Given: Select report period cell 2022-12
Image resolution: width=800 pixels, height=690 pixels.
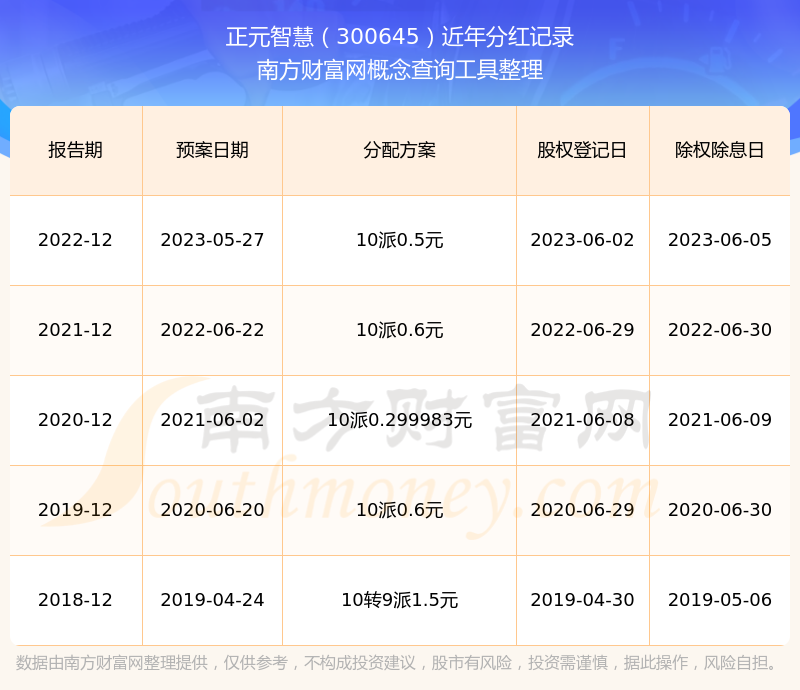Looking at the screenshot, I should (76, 240).
